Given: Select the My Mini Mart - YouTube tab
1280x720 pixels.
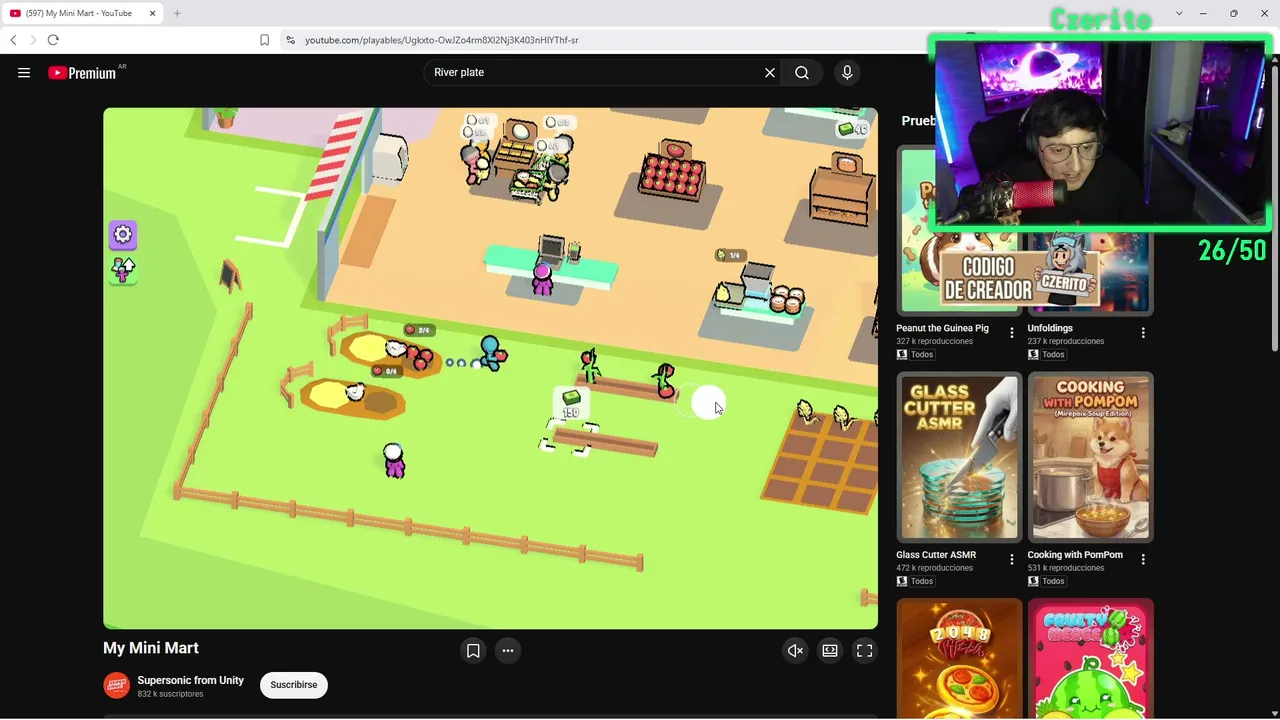Looking at the screenshot, I should tap(82, 13).
